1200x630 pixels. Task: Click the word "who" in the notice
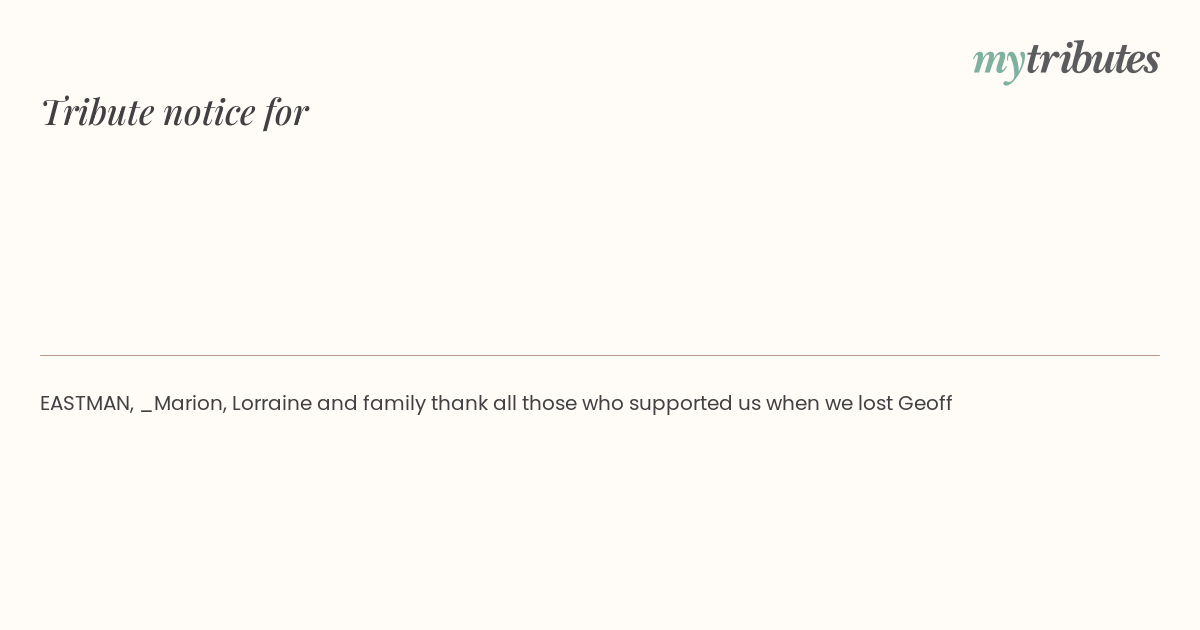pyautogui.click(x=602, y=403)
